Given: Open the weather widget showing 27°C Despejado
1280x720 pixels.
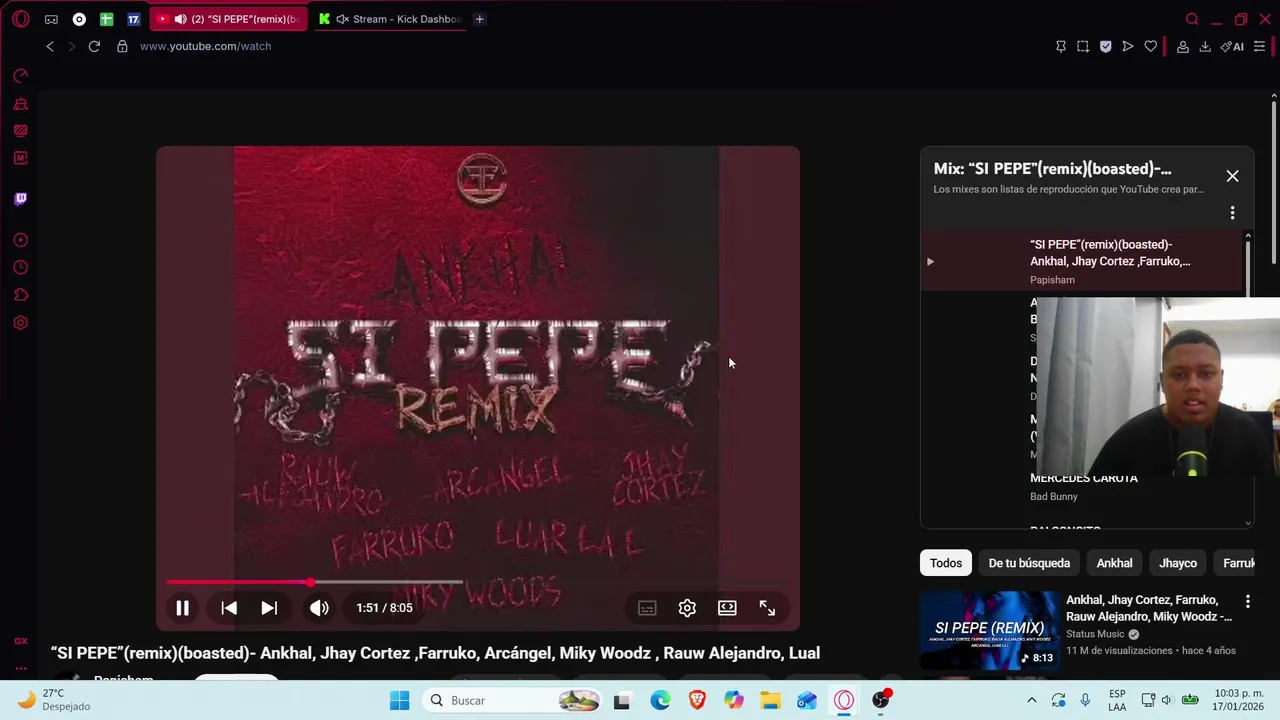Looking at the screenshot, I should click(55, 700).
